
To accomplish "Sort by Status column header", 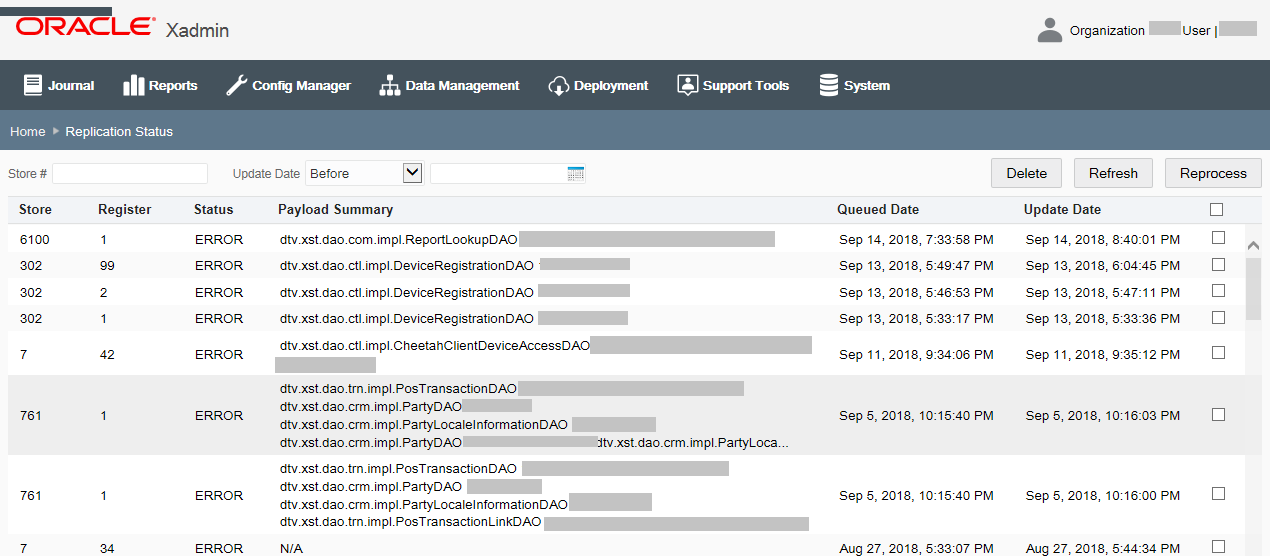I will click(x=213, y=210).
